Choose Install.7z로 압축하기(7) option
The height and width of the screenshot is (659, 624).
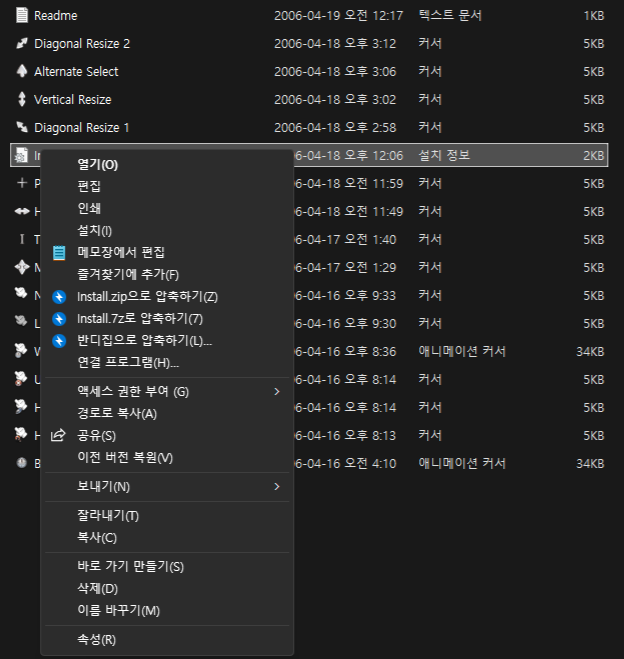(x=139, y=318)
